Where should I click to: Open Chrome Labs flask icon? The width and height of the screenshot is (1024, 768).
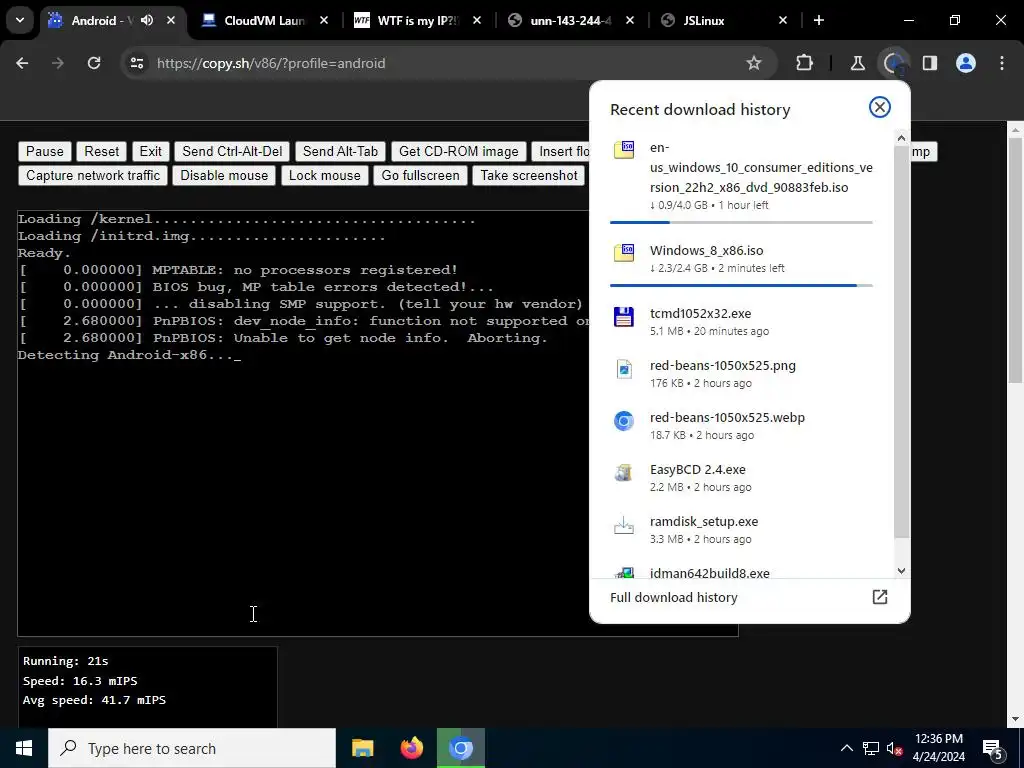(x=857, y=63)
